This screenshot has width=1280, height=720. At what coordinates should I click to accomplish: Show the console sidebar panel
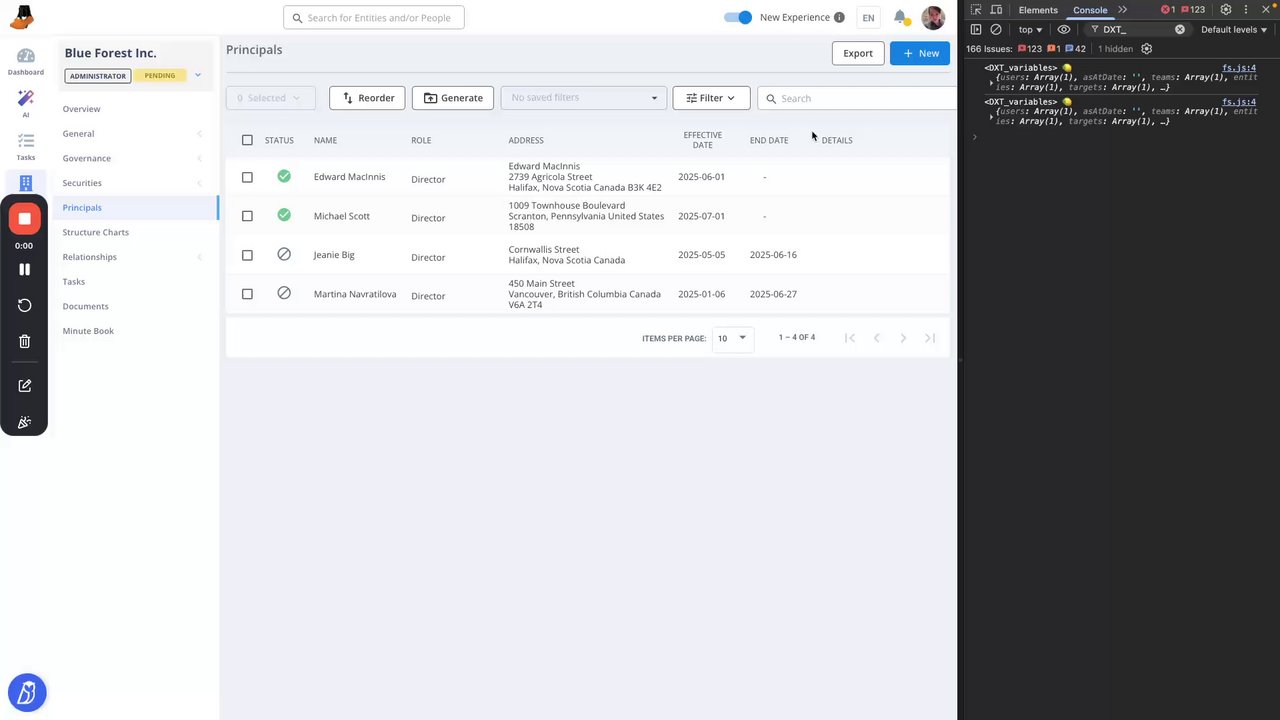[976, 30]
